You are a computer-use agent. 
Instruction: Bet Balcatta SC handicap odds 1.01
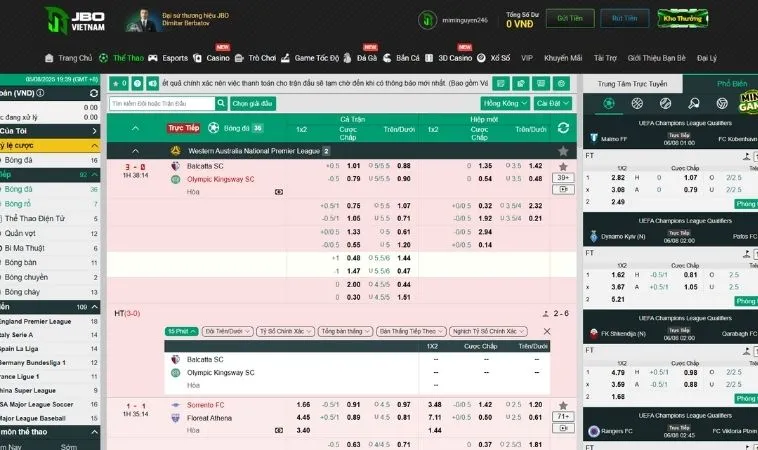click(353, 166)
